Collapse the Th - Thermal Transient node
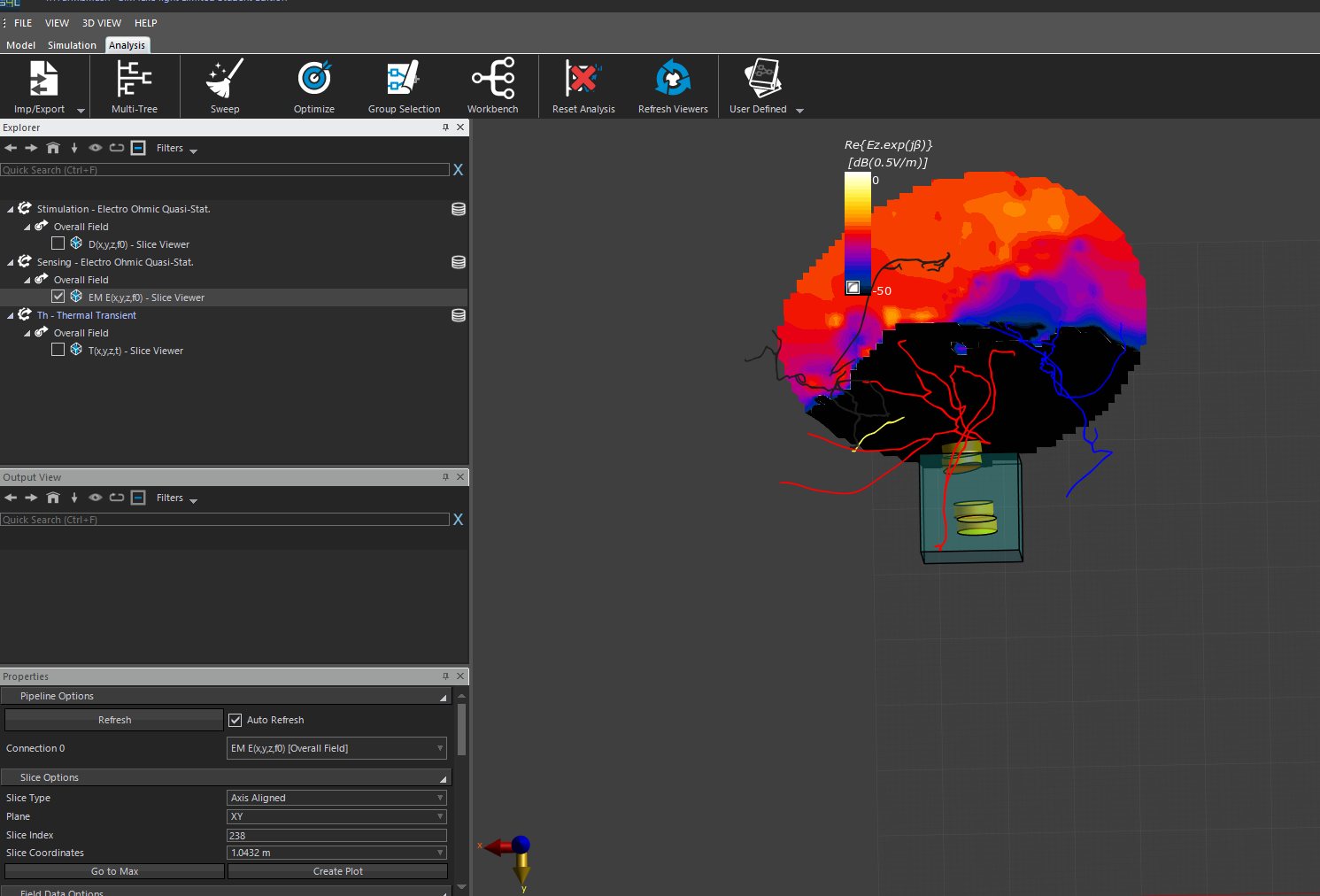Viewport: 1320px width, 896px height. coord(11,316)
